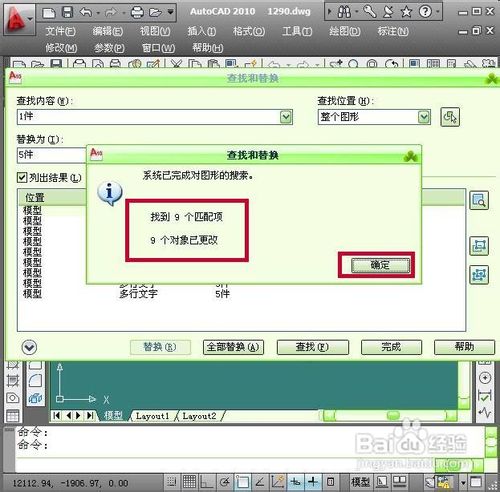Open the quick access toolbar customize dropdown
Image resolution: width=500 pixels, height=492 pixels.
pyautogui.click(x=170, y=12)
